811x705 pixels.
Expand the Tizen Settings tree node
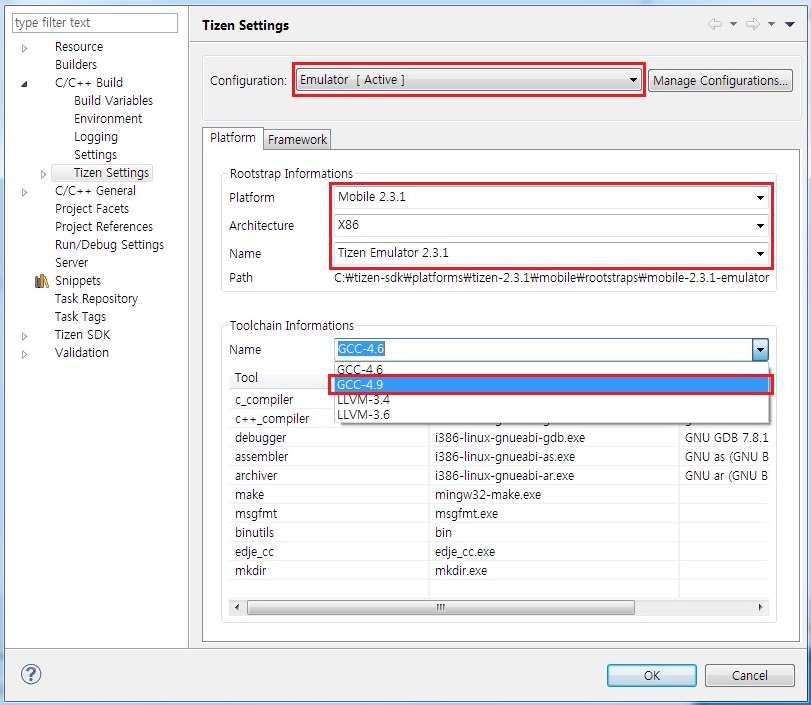pos(43,174)
